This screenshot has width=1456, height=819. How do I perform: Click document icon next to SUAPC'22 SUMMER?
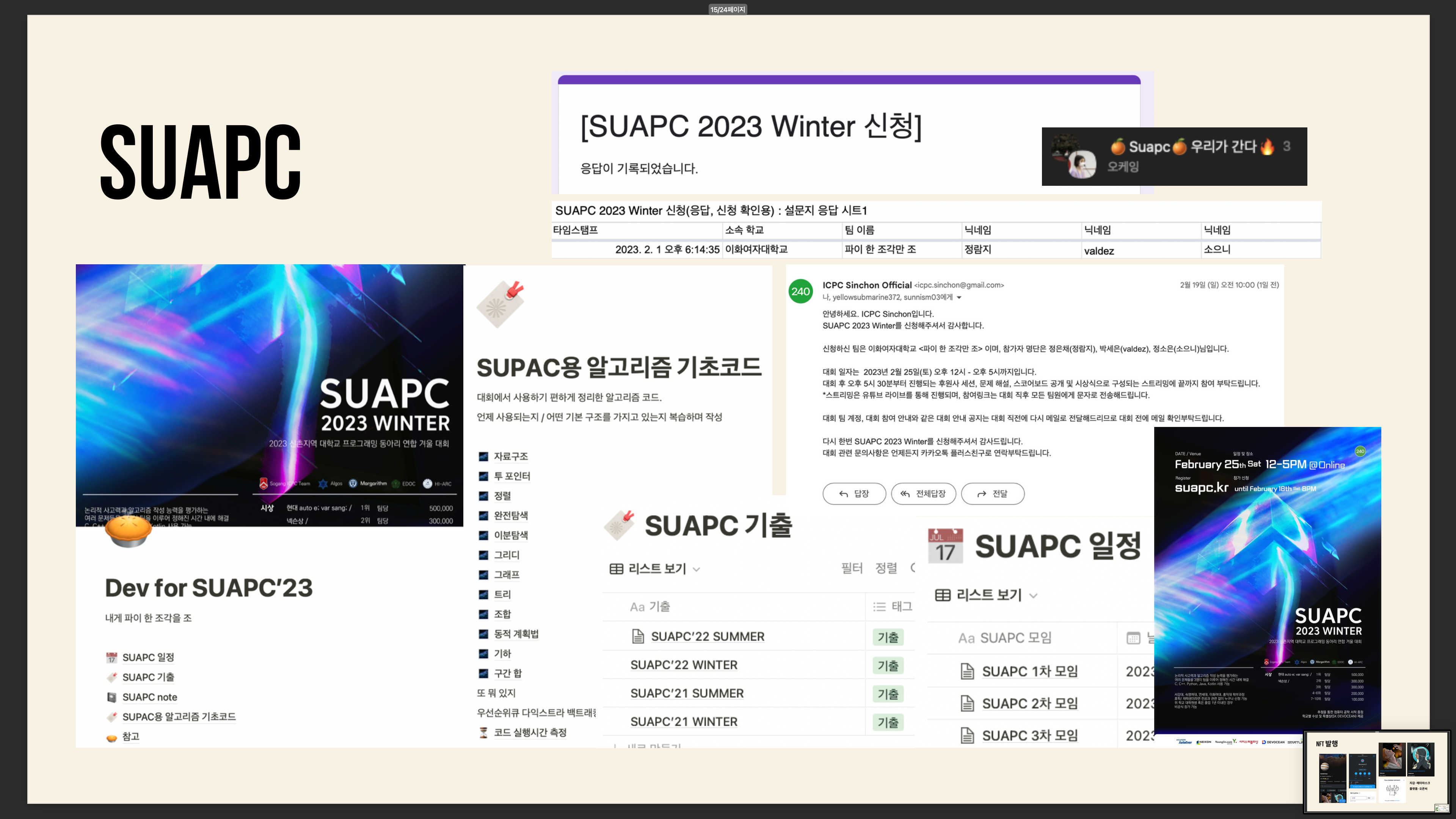click(638, 637)
